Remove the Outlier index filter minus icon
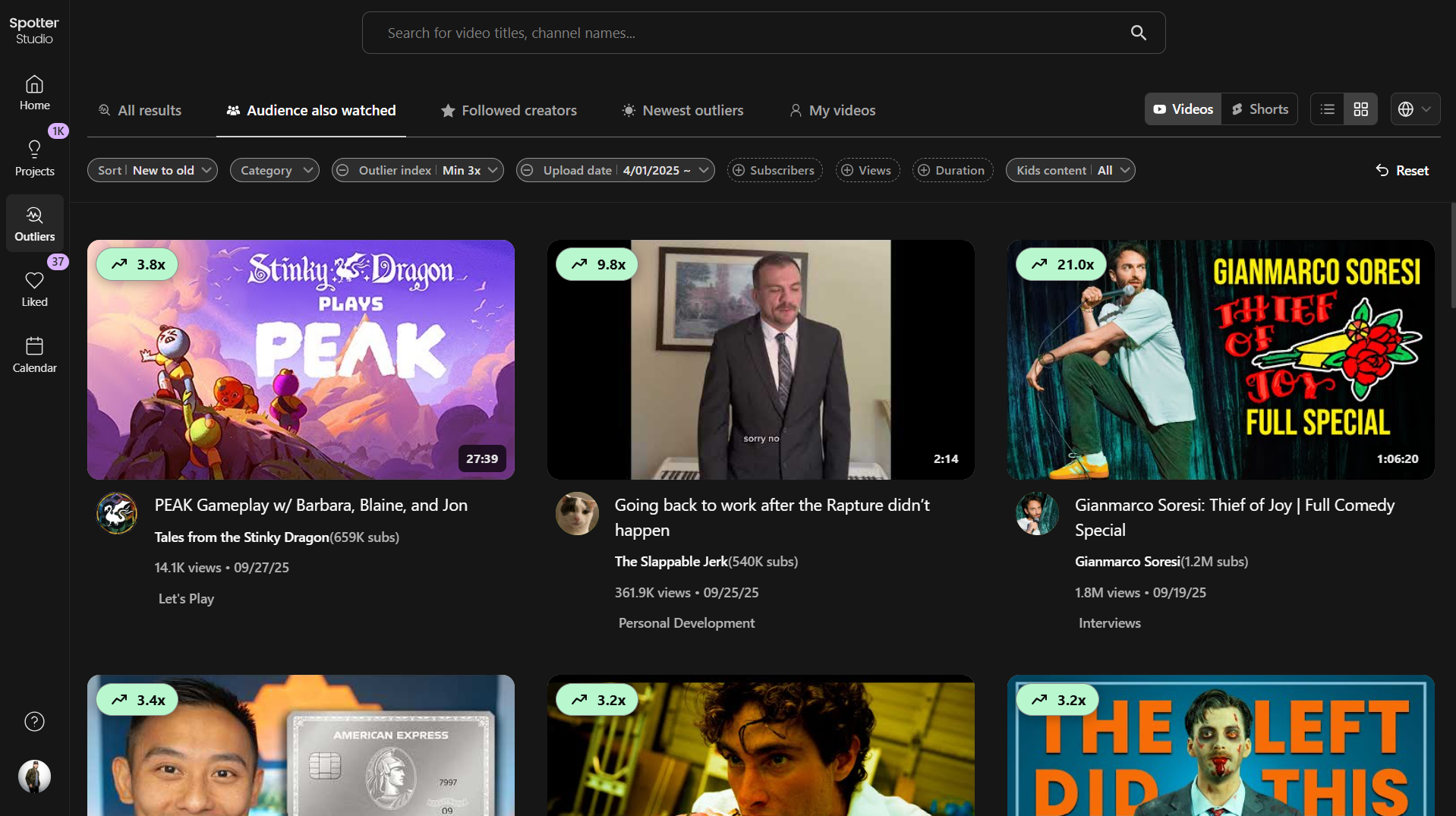The image size is (1456, 816). click(x=343, y=170)
